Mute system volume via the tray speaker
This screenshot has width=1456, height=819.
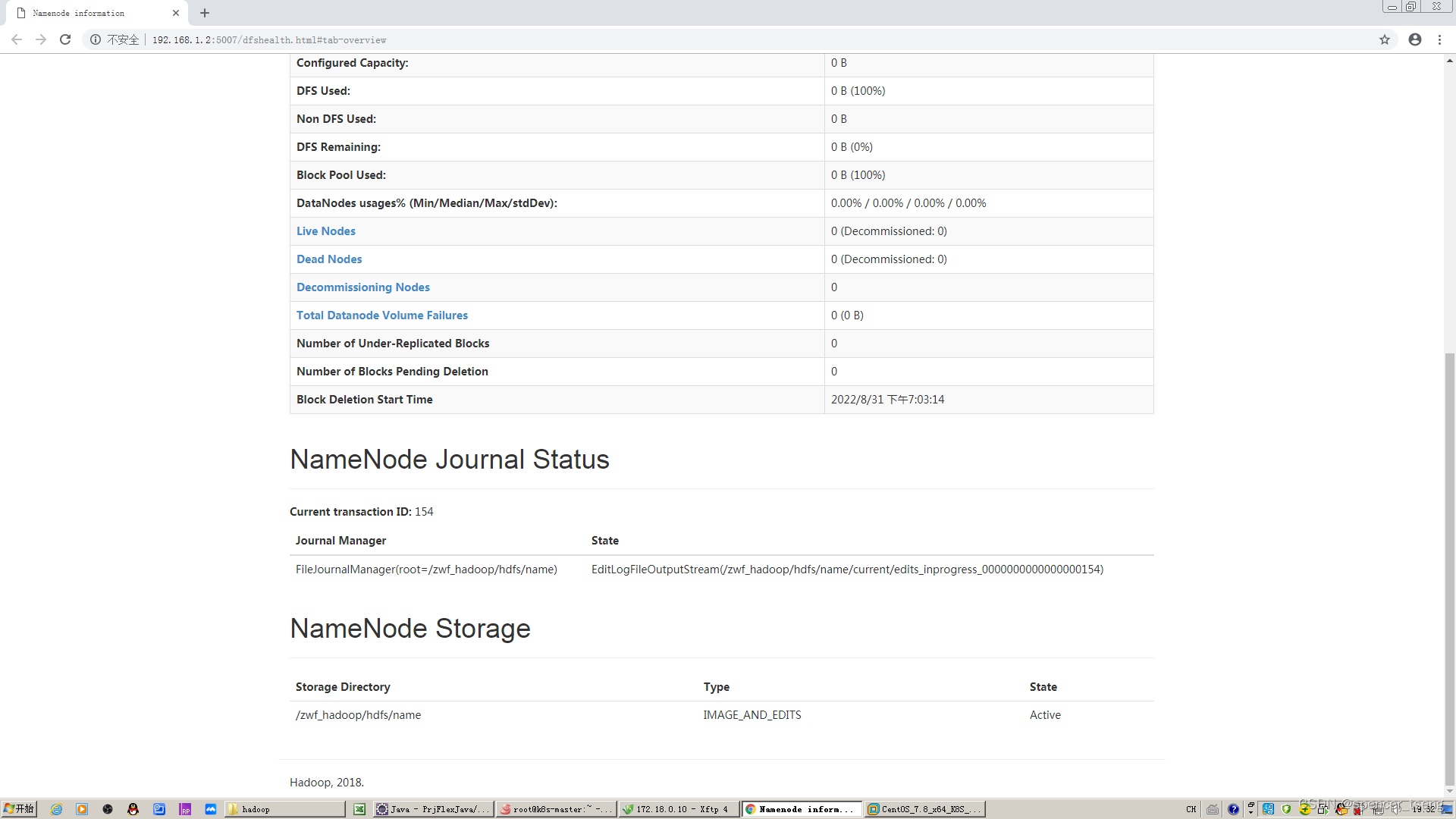coord(1394,810)
